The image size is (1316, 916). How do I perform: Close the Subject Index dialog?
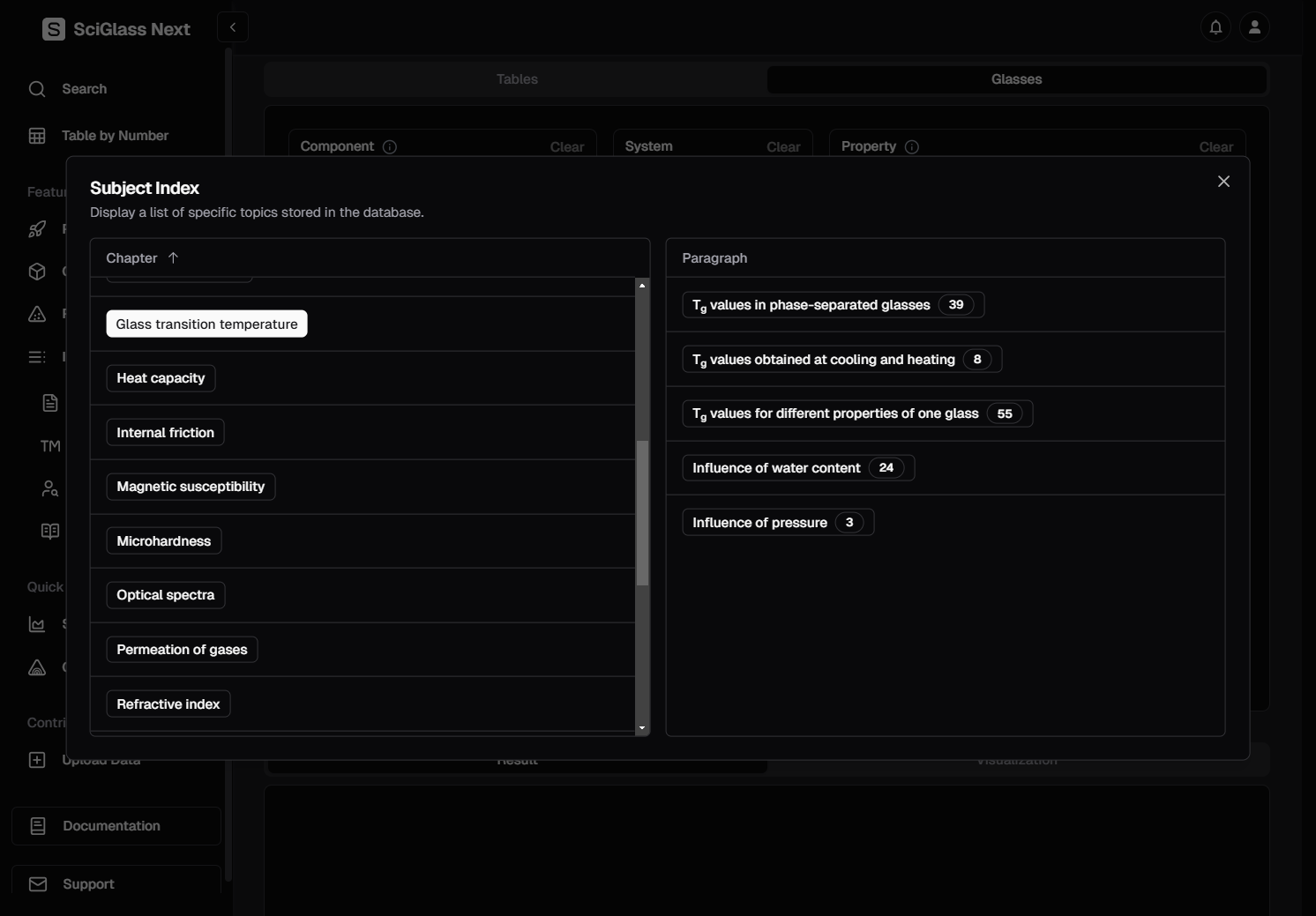point(1223,182)
